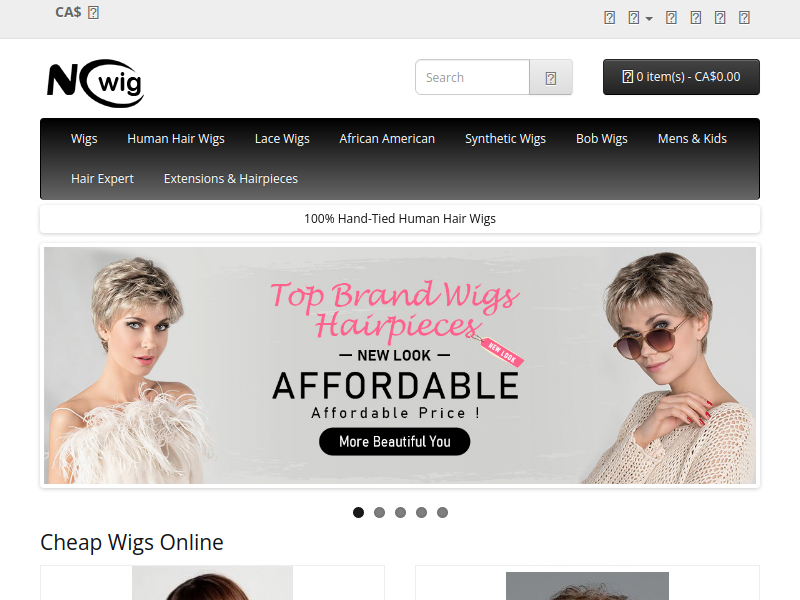Screen dimensions: 800x600
Task: Click the NC wig logo
Action: (x=95, y=83)
